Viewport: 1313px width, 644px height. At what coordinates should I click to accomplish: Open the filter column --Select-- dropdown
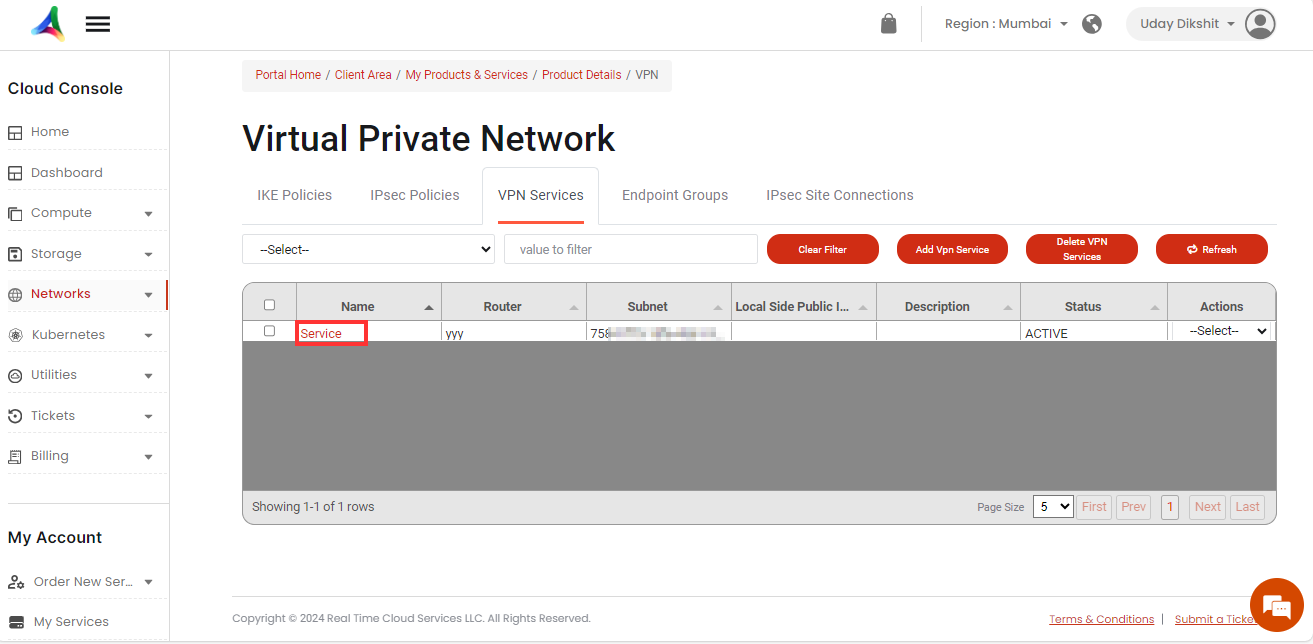point(368,249)
